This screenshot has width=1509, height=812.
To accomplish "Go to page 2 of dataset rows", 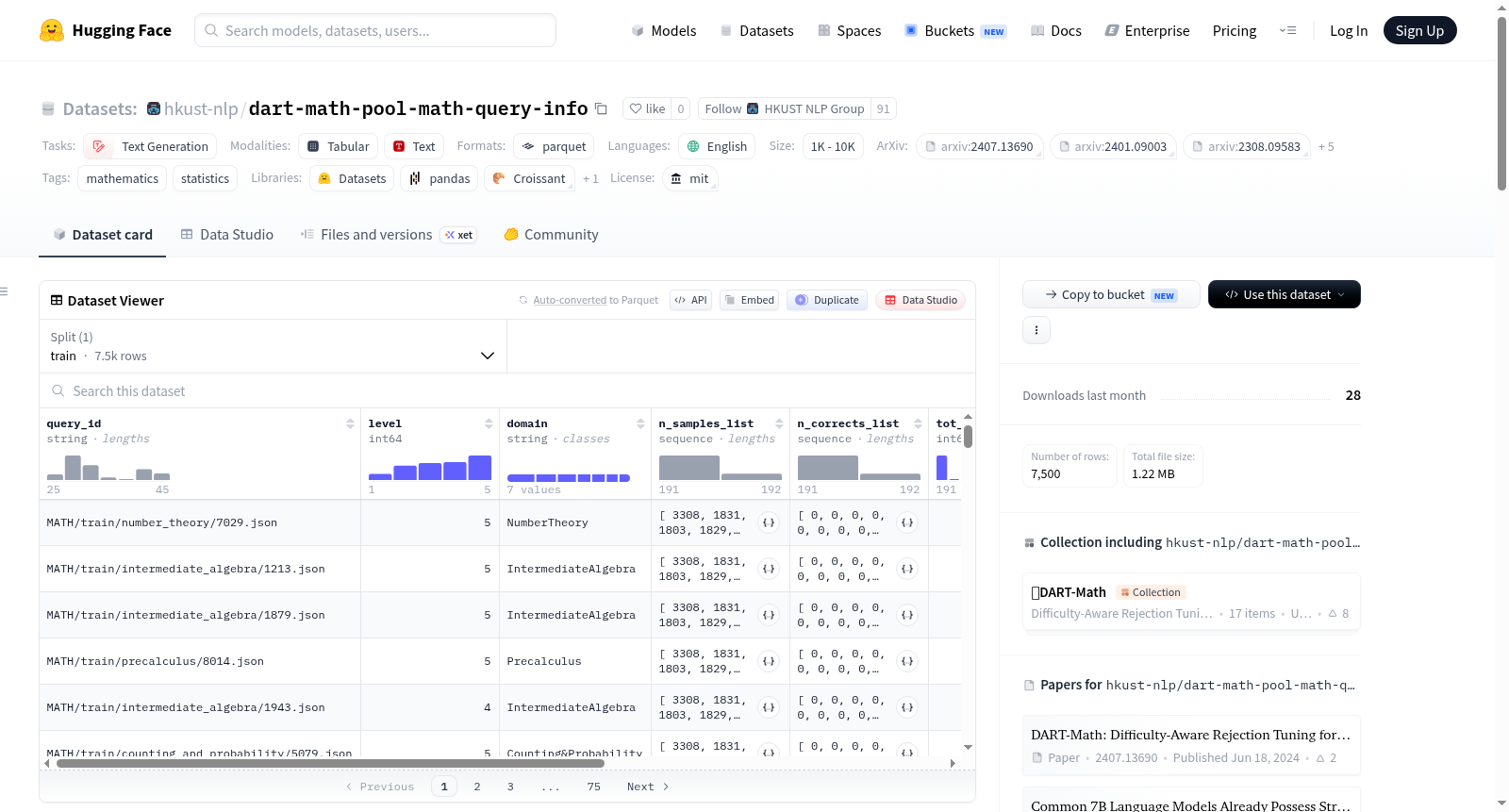I will 477,787.
